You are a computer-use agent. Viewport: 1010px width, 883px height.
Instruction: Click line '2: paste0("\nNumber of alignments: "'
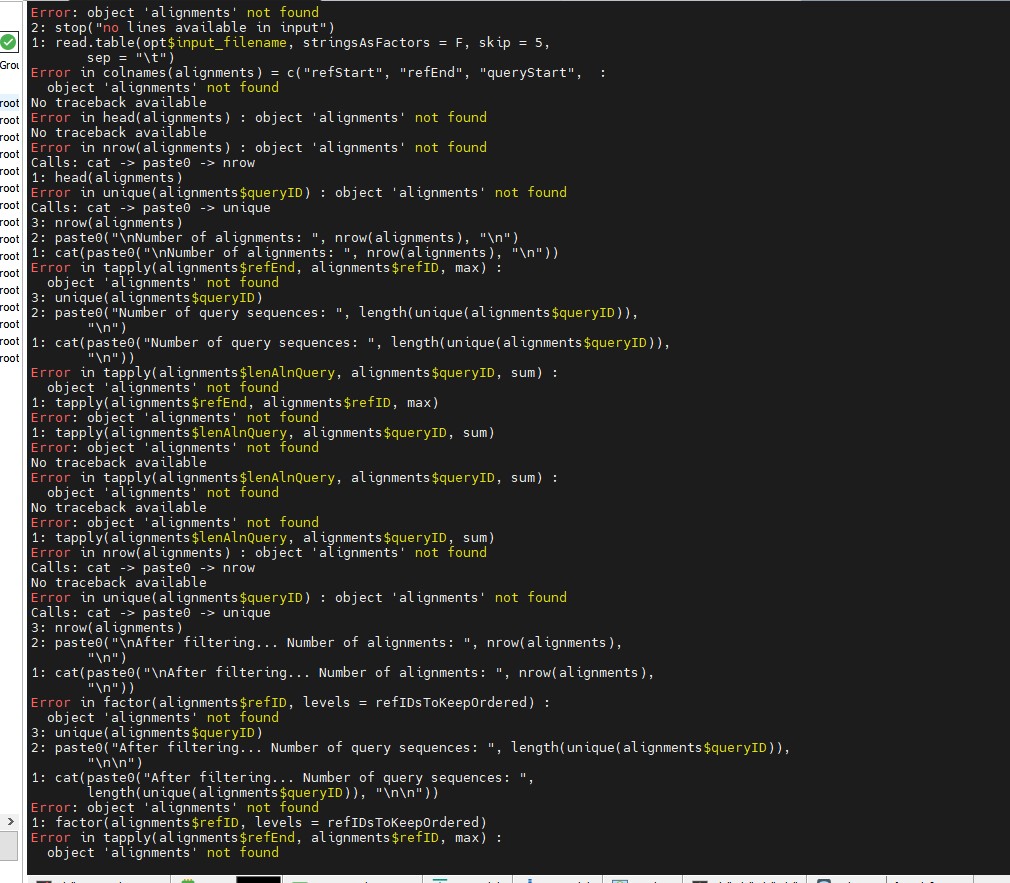pyautogui.click(x=275, y=238)
